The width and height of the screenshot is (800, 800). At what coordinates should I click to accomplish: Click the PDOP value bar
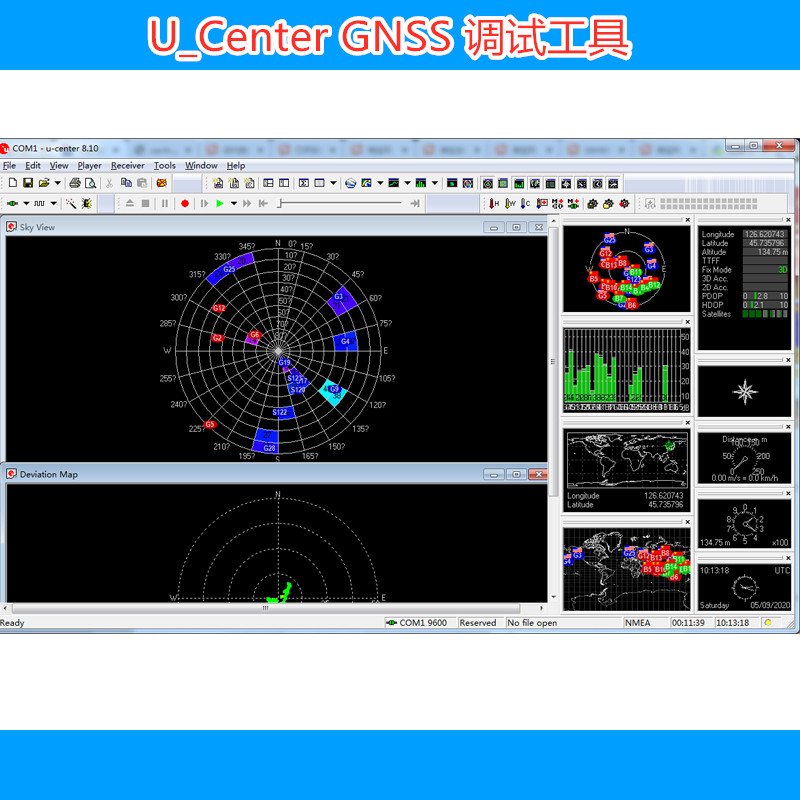tap(765, 296)
